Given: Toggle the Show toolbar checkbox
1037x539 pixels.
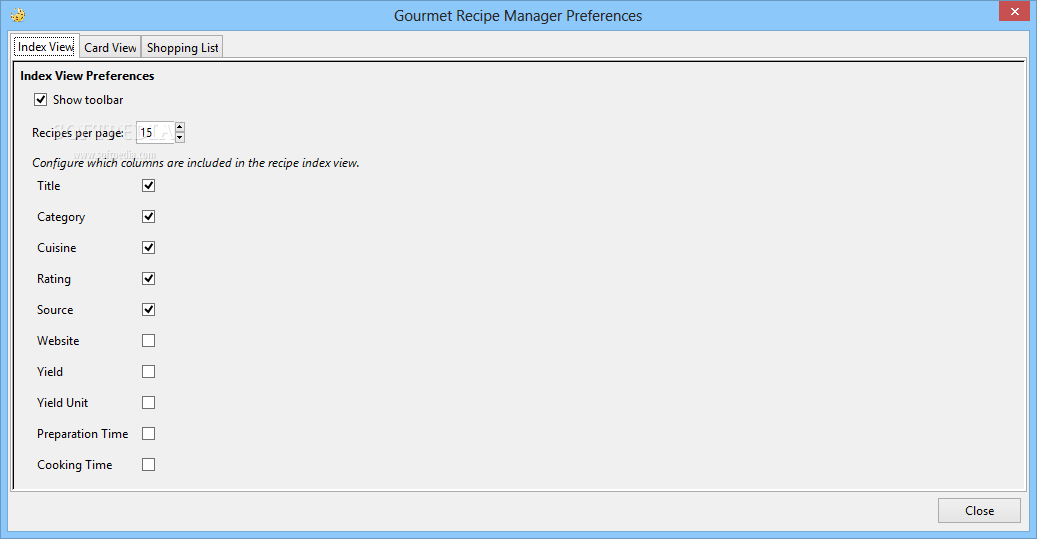Looking at the screenshot, I should pyautogui.click(x=41, y=100).
